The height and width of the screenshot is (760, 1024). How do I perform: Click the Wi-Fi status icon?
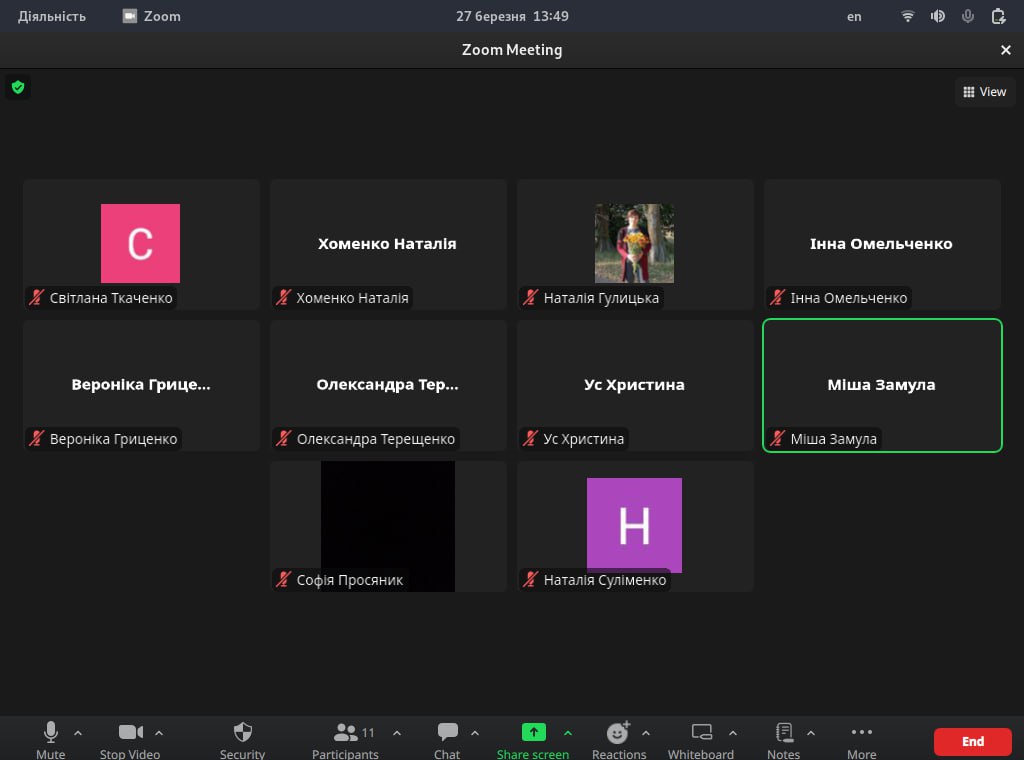coord(907,16)
